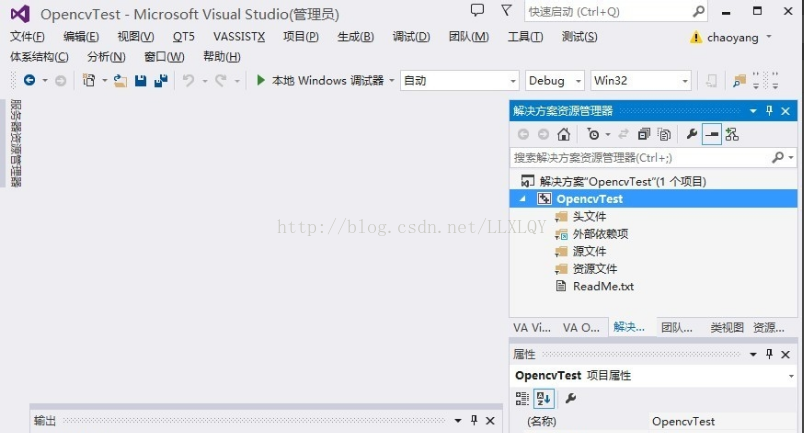Image resolution: width=804 pixels, height=433 pixels.
Task: Pin the Solution Explorer panel
Action: [769, 110]
